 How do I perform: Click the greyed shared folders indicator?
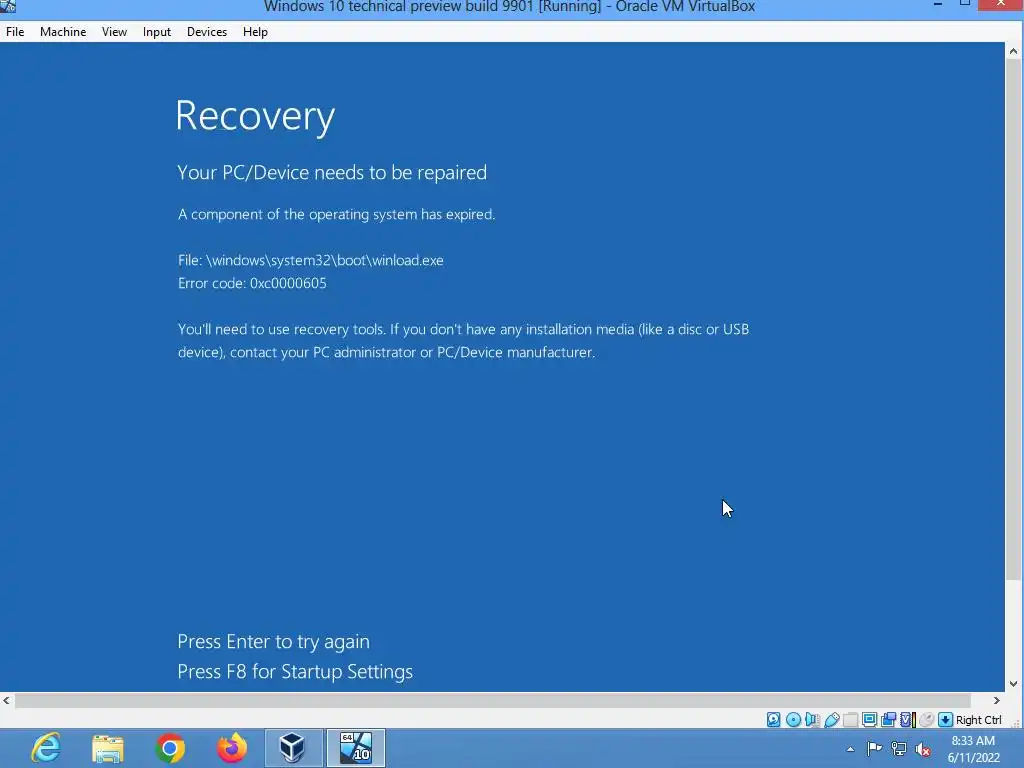coord(850,720)
